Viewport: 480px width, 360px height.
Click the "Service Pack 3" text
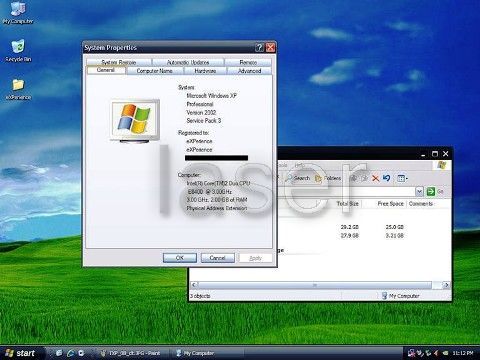pyautogui.click(x=204, y=121)
